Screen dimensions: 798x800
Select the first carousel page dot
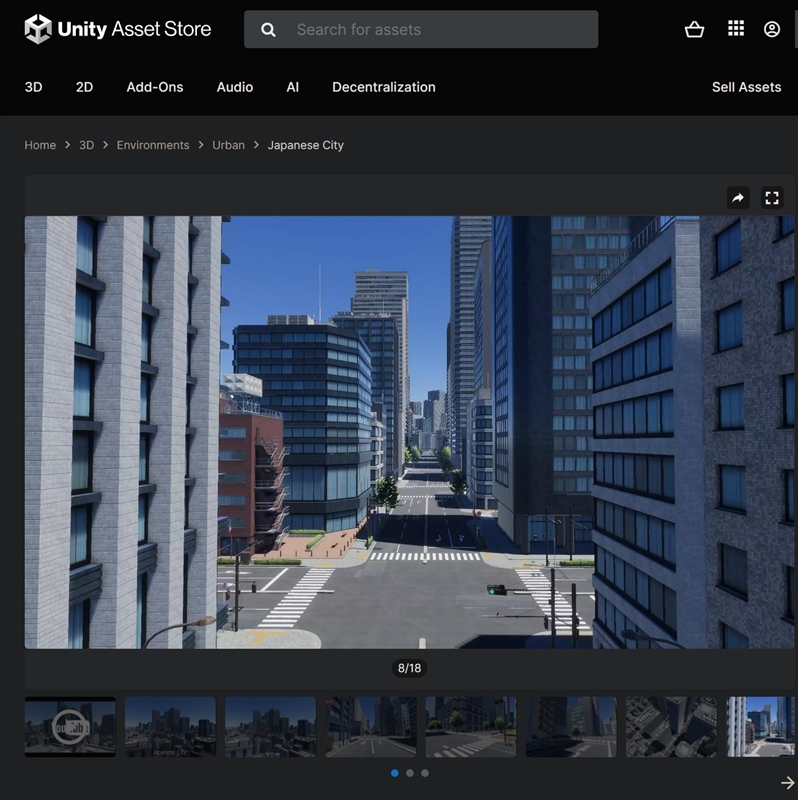click(x=395, y=773)
